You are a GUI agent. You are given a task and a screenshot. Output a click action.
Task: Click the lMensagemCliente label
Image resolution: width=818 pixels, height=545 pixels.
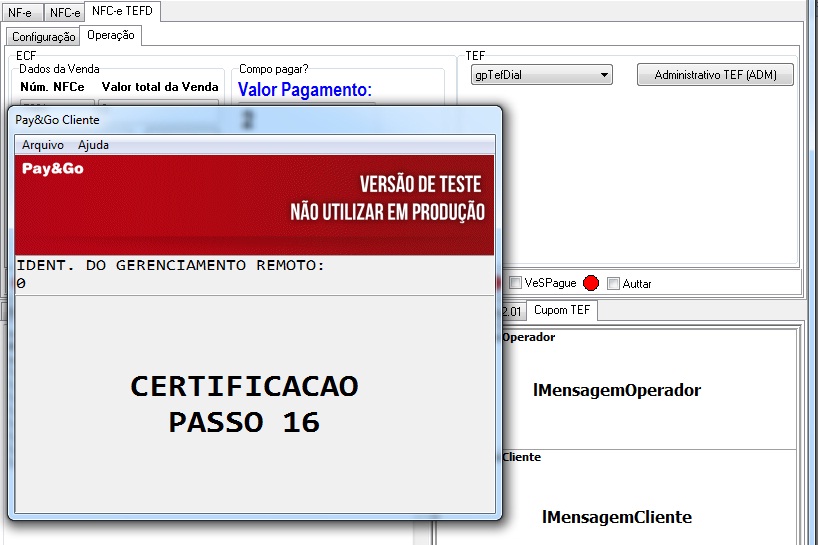[x=617, y=517]
